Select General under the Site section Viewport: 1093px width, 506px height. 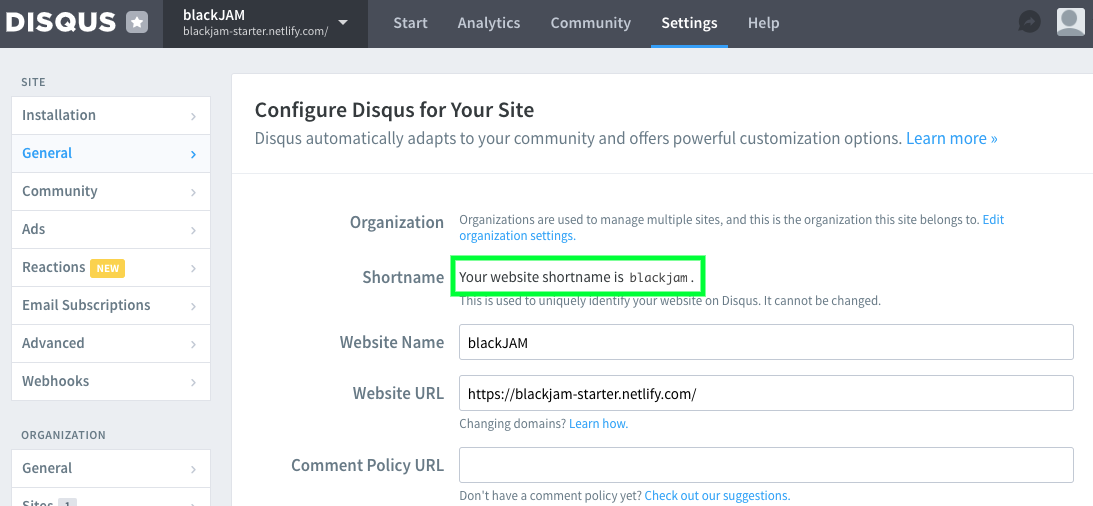pyautogui.click(x=111, y=153)
